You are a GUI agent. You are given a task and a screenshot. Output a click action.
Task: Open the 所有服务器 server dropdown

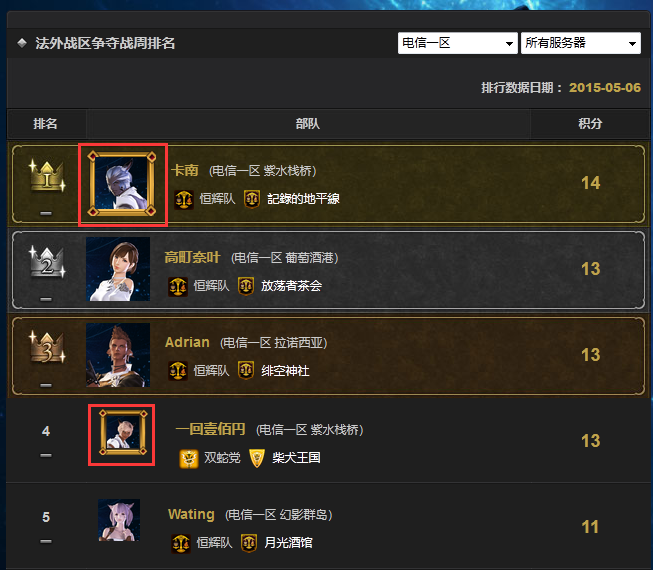[x=581, y=43]
